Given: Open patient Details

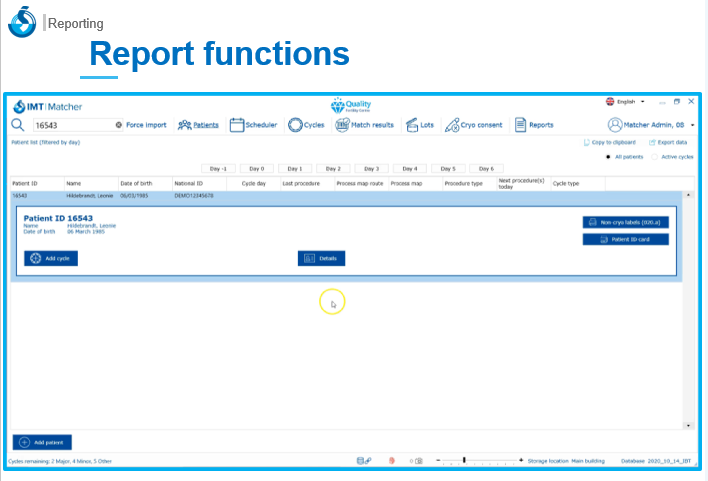Looking at the screenshot, I should [x=321, y=258].
